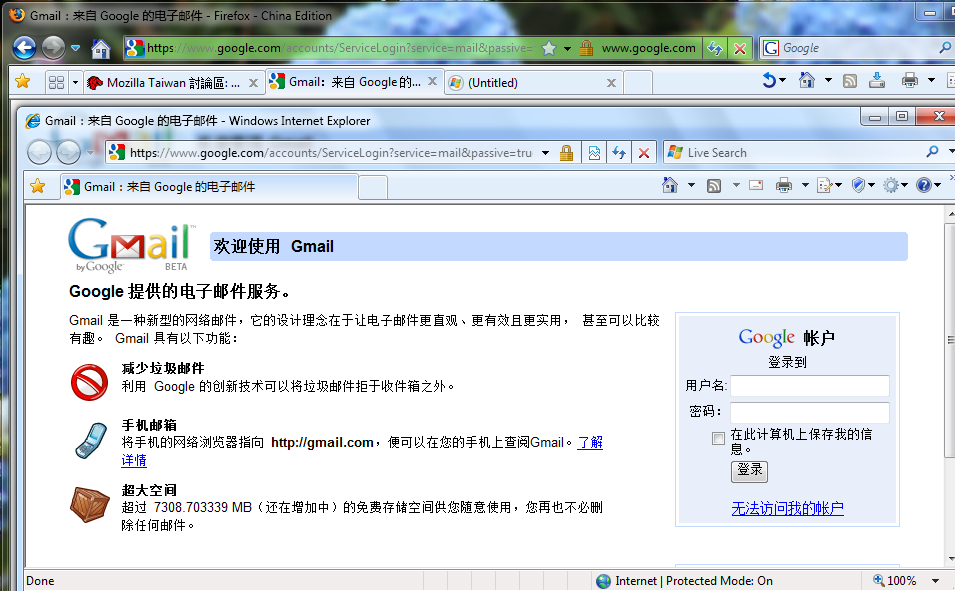Click Internet Explorer Feeds RSS icon
Viewport: 958px width, 591px height.
tap(714, 185)
